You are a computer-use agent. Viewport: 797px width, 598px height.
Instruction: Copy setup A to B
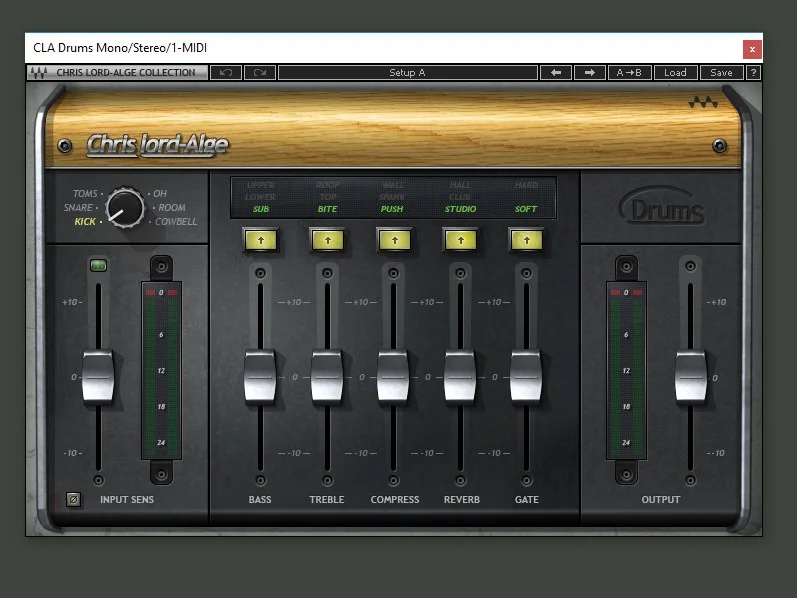tap(629, 73)
